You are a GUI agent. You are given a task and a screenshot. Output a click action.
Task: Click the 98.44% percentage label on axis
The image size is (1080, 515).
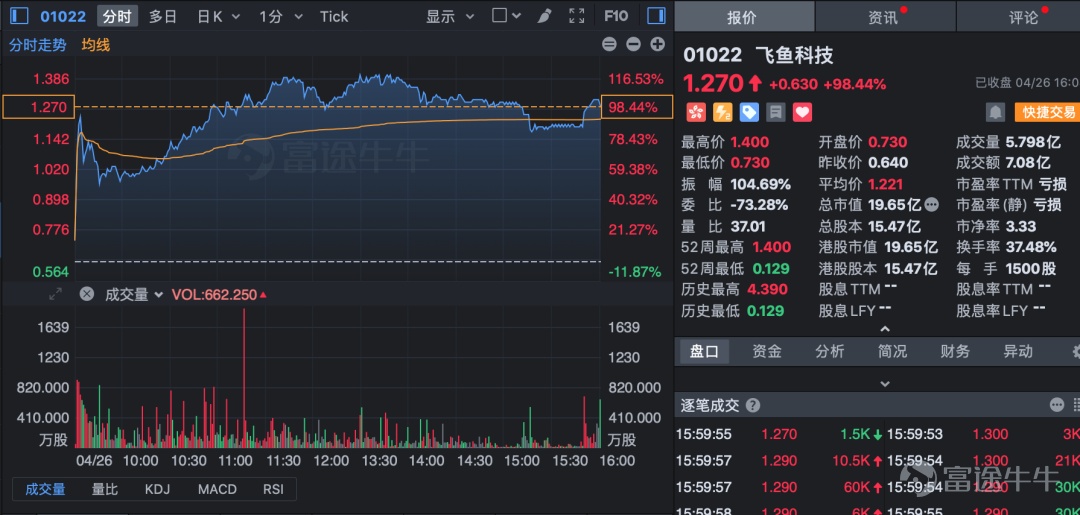[x=637, y=107]
